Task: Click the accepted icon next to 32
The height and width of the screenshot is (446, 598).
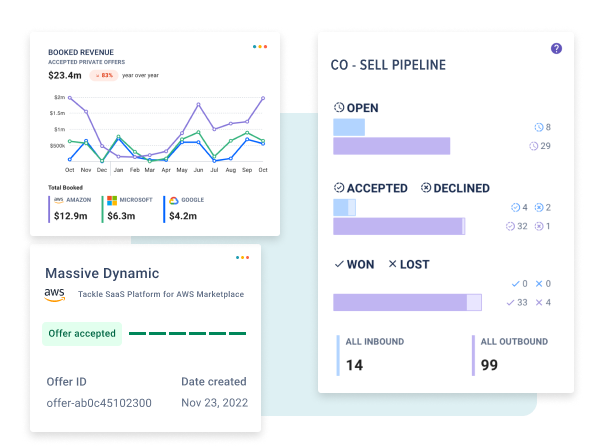Action: (x=510, y=226)
